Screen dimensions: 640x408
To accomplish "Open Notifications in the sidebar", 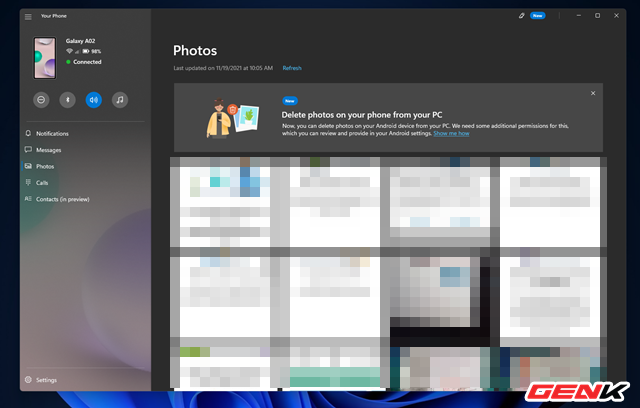I will pyautogui.click(x=84, y=133).
